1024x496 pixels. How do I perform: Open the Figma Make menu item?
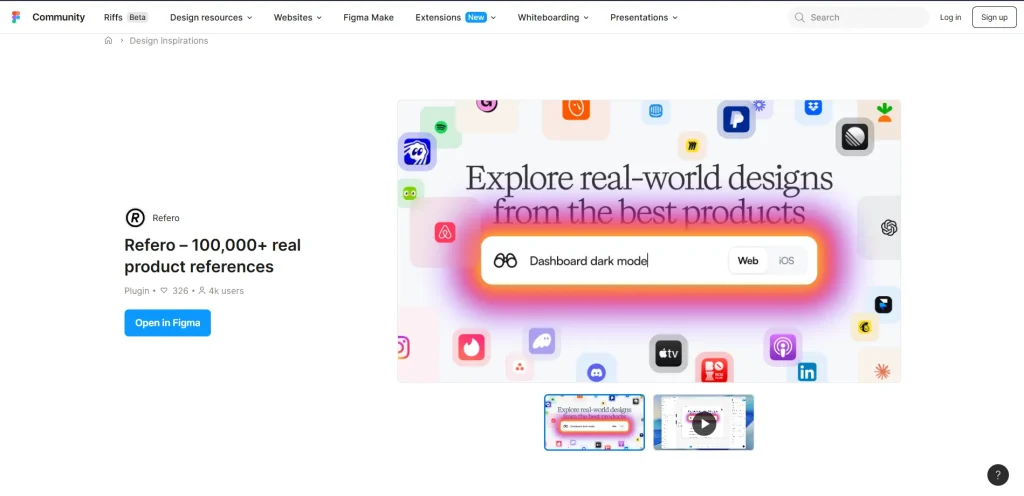coord(368,18)
